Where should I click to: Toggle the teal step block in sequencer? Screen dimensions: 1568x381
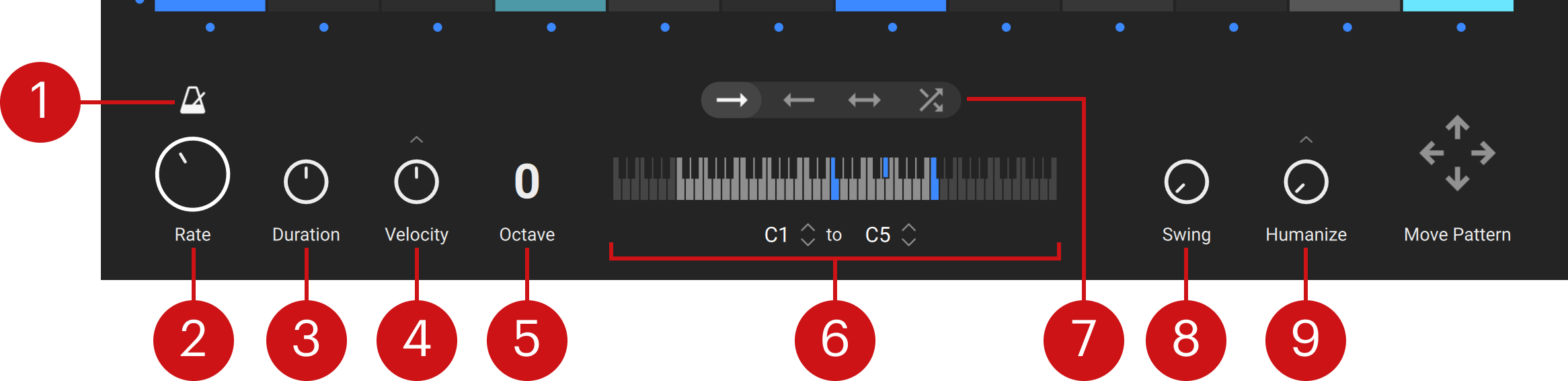click(550, 5)
